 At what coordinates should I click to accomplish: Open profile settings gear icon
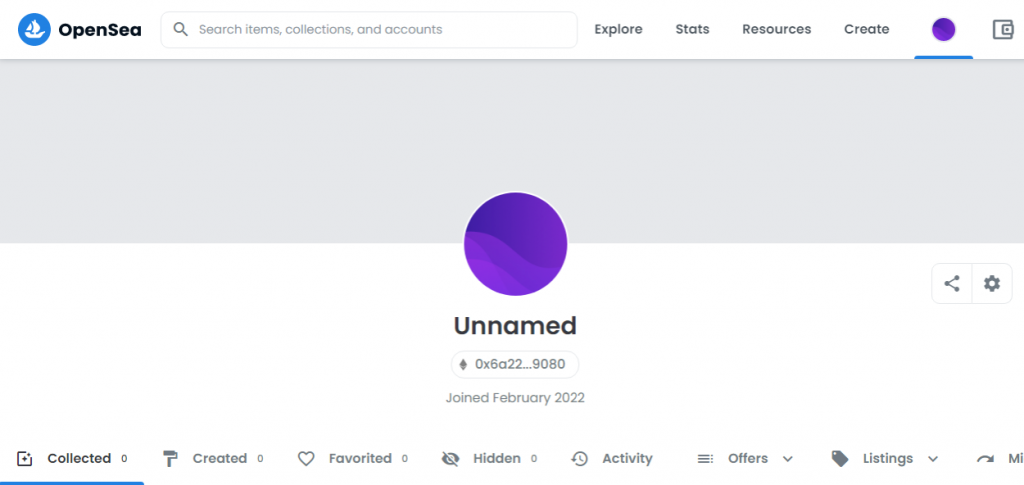click(x=991, y=284)
